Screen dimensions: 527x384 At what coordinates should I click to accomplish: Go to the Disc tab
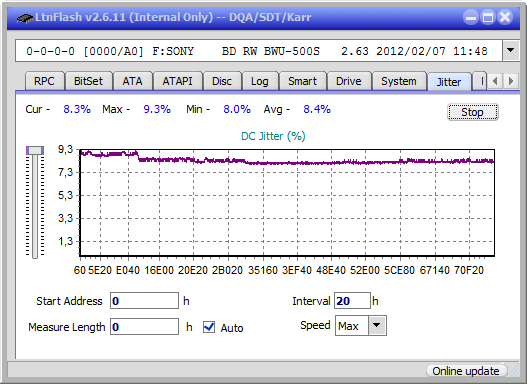click(x=222, y=81)
